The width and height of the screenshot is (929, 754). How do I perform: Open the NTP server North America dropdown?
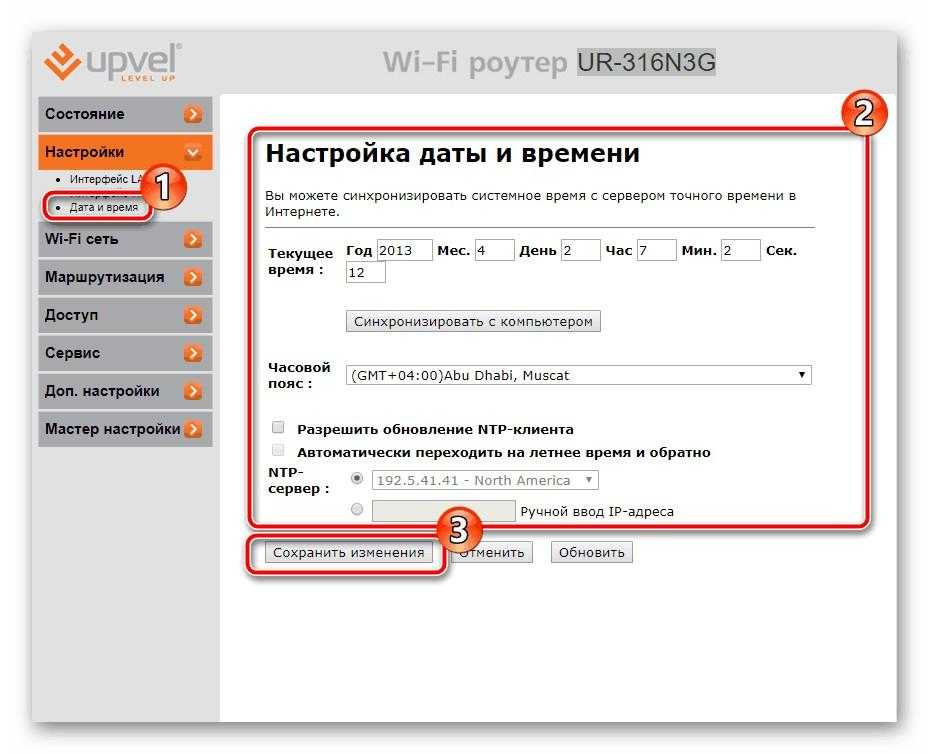(484, 481)
